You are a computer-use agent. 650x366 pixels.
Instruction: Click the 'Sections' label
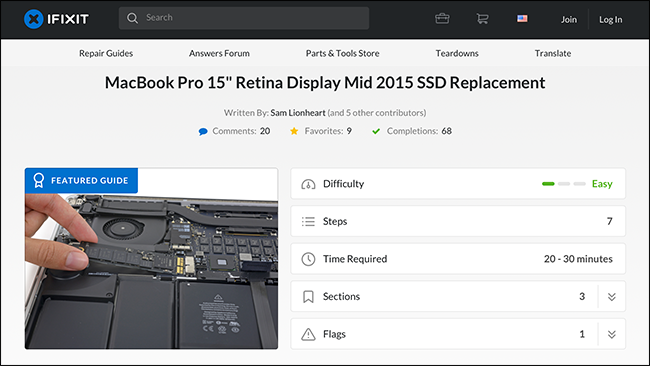[x=341, y=296]
